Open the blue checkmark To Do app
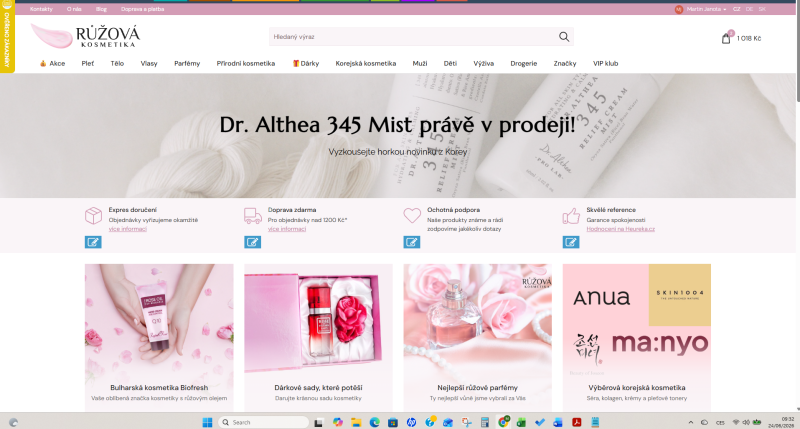Image resolution: width=800 pixels, height=429 pixels. (540, 422)
